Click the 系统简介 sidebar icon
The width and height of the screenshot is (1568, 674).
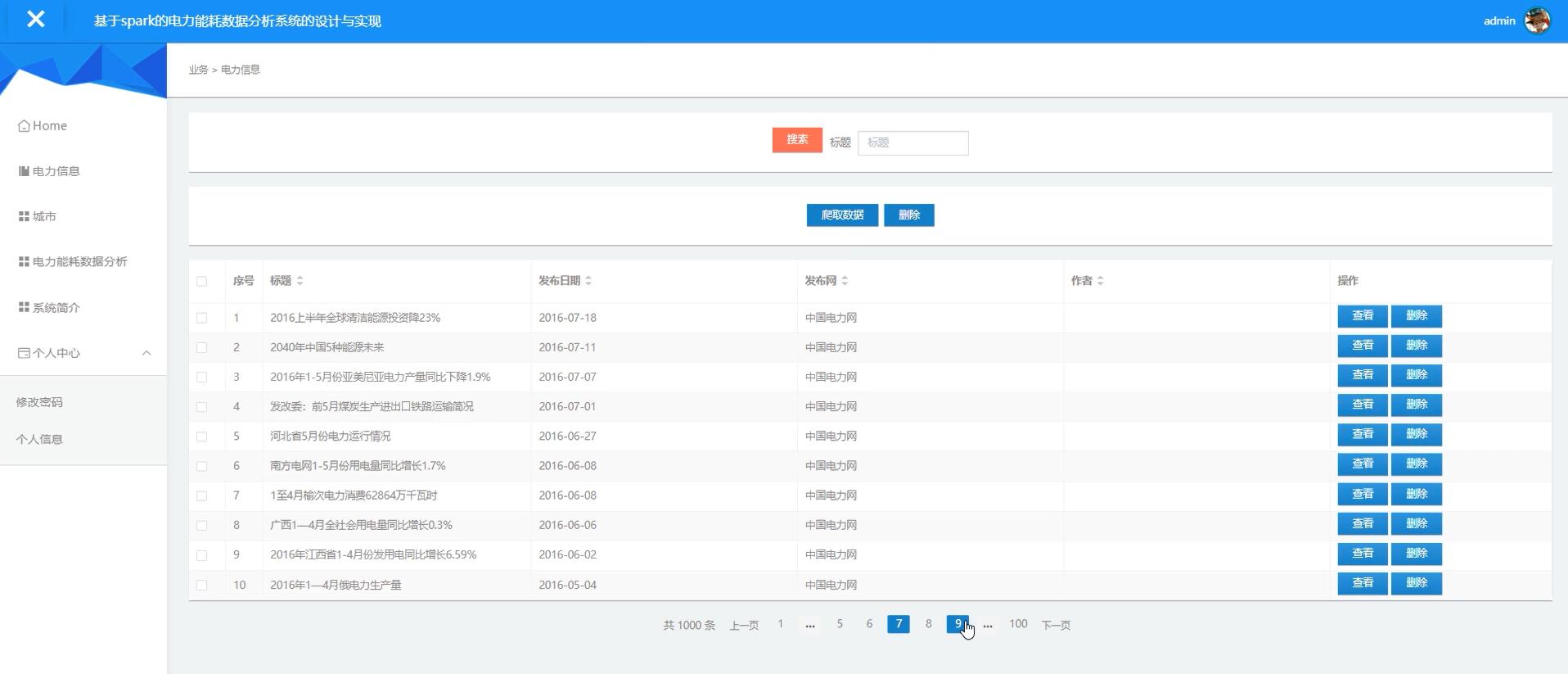click(x=24, y=308)
